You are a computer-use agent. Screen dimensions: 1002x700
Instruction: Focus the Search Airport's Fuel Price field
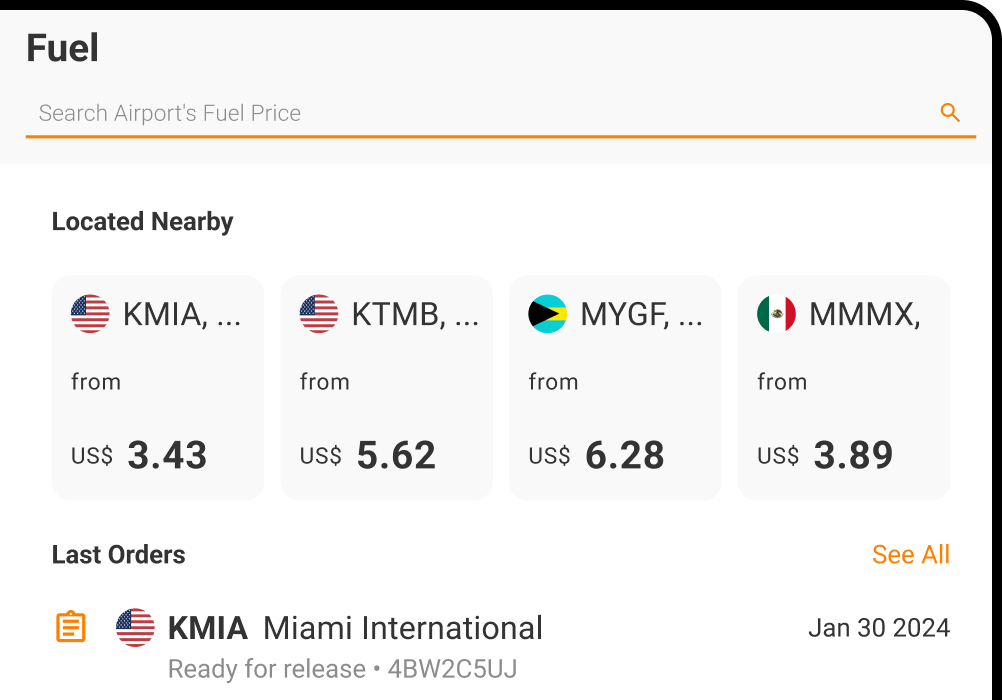tap(480, 113)
